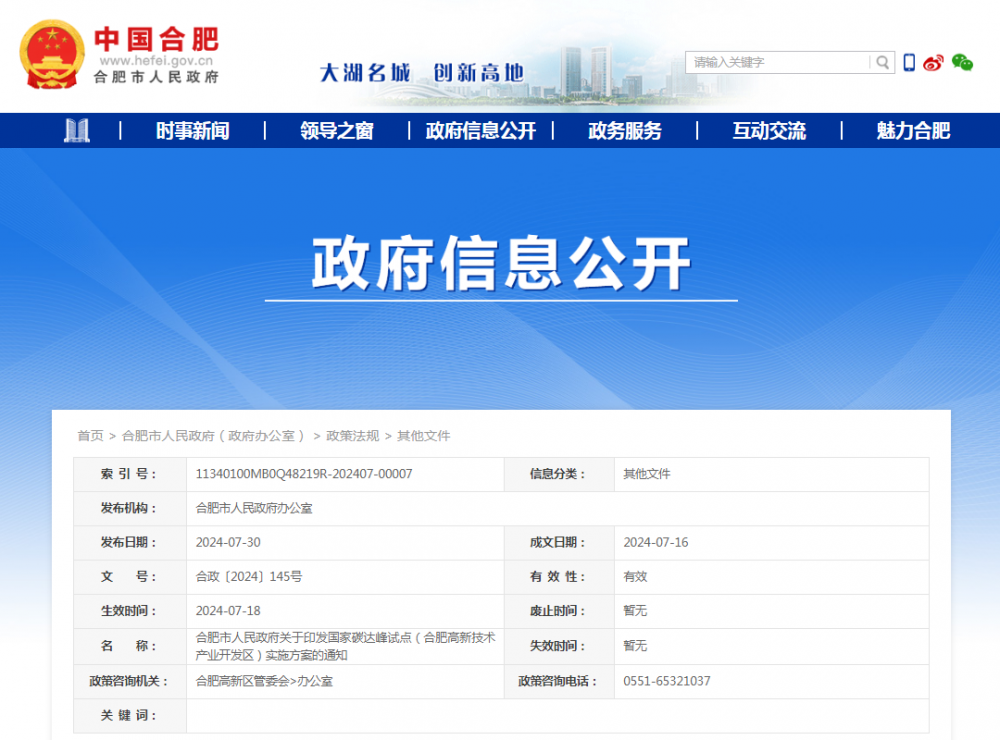The image size is (1000, 740).
Task: Click the 大湖名城 创新高地 slogan banner
Action: (x=421, y=72)
